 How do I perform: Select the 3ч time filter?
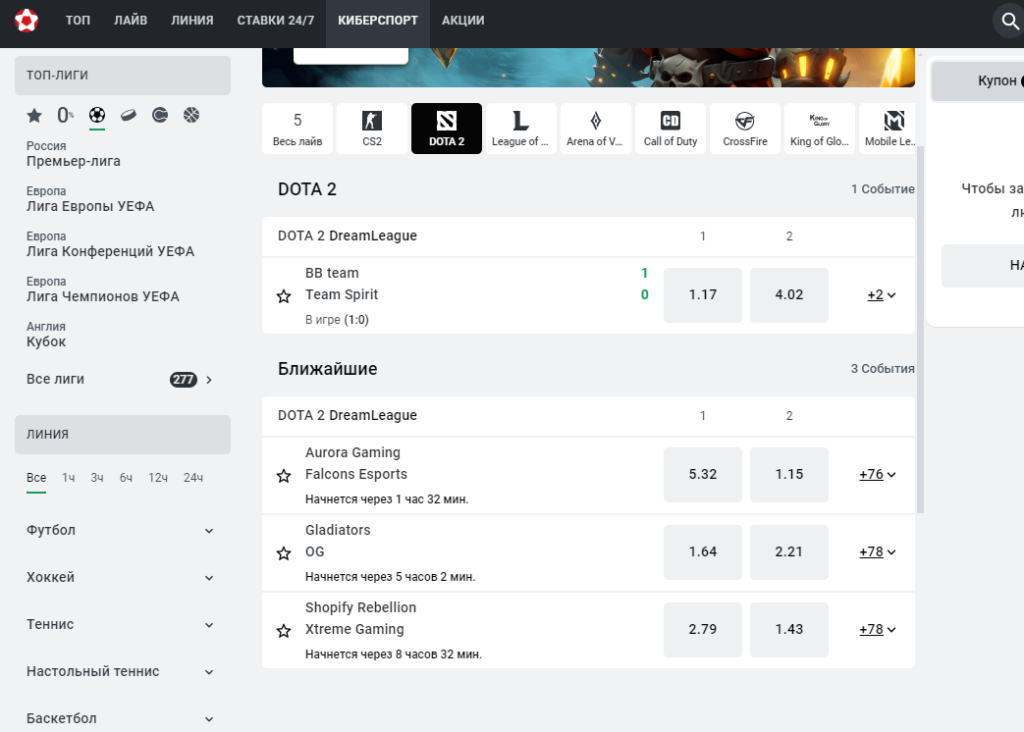click(x=97, y=478)
